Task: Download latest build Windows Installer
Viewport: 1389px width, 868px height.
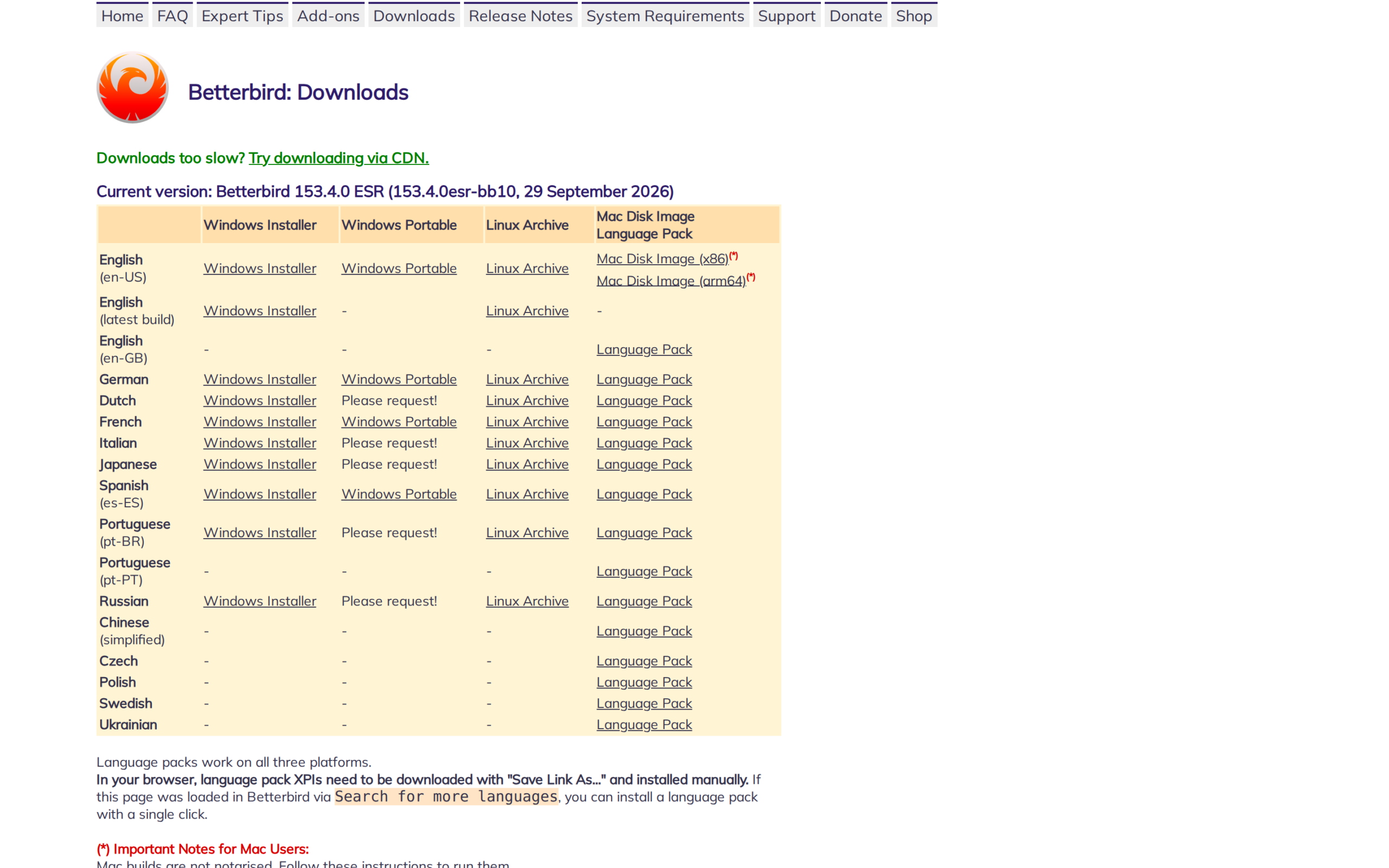Action: coord(259,310)
